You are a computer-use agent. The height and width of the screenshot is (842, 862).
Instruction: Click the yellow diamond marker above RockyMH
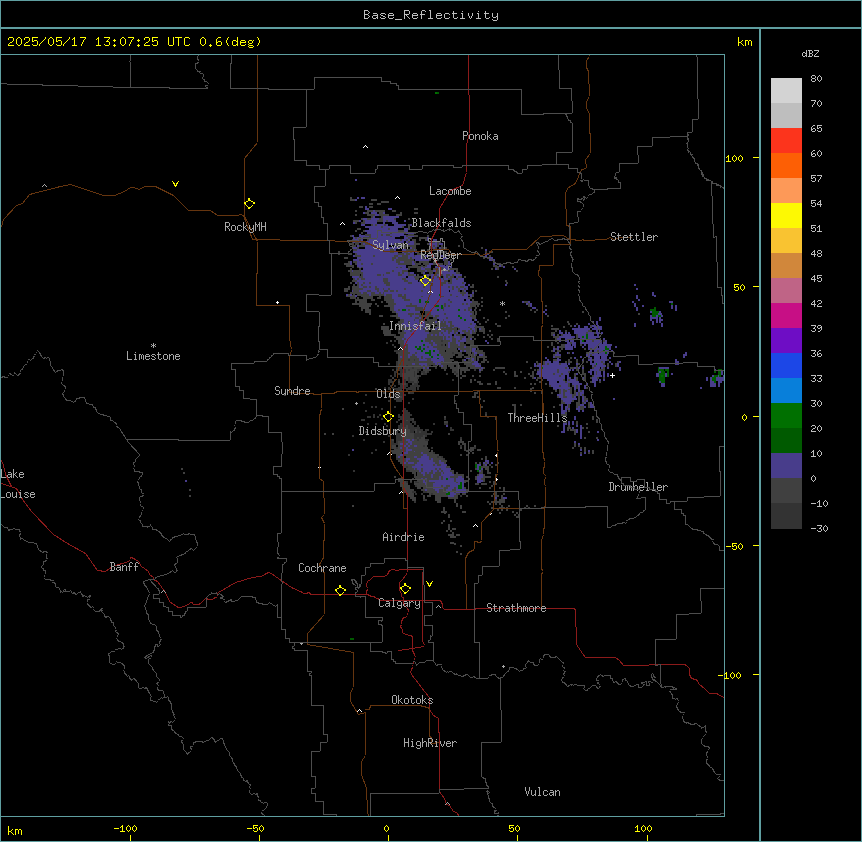click(249, 204)
